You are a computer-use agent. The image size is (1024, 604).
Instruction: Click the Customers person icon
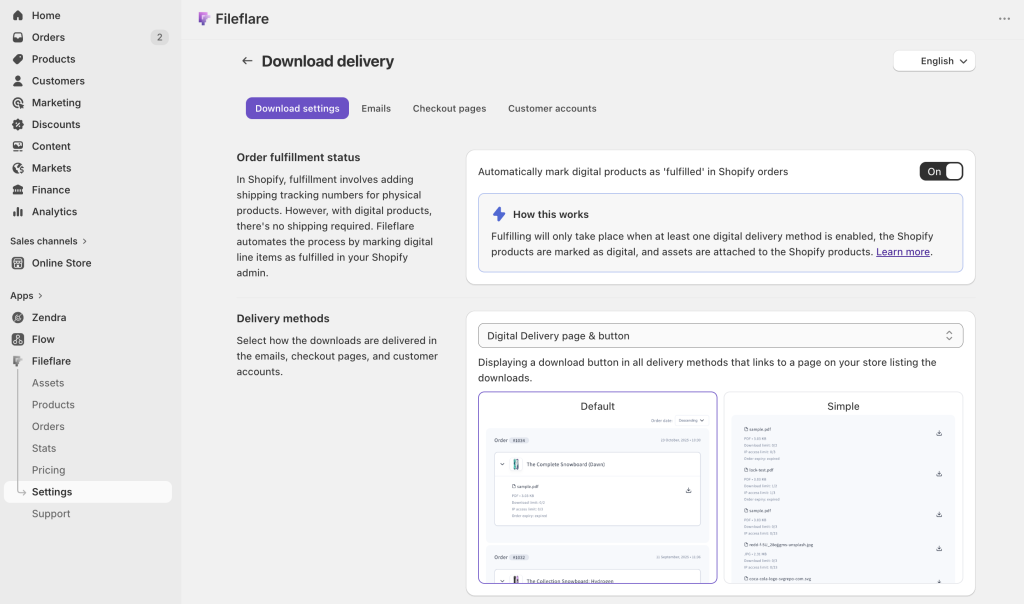18,81
